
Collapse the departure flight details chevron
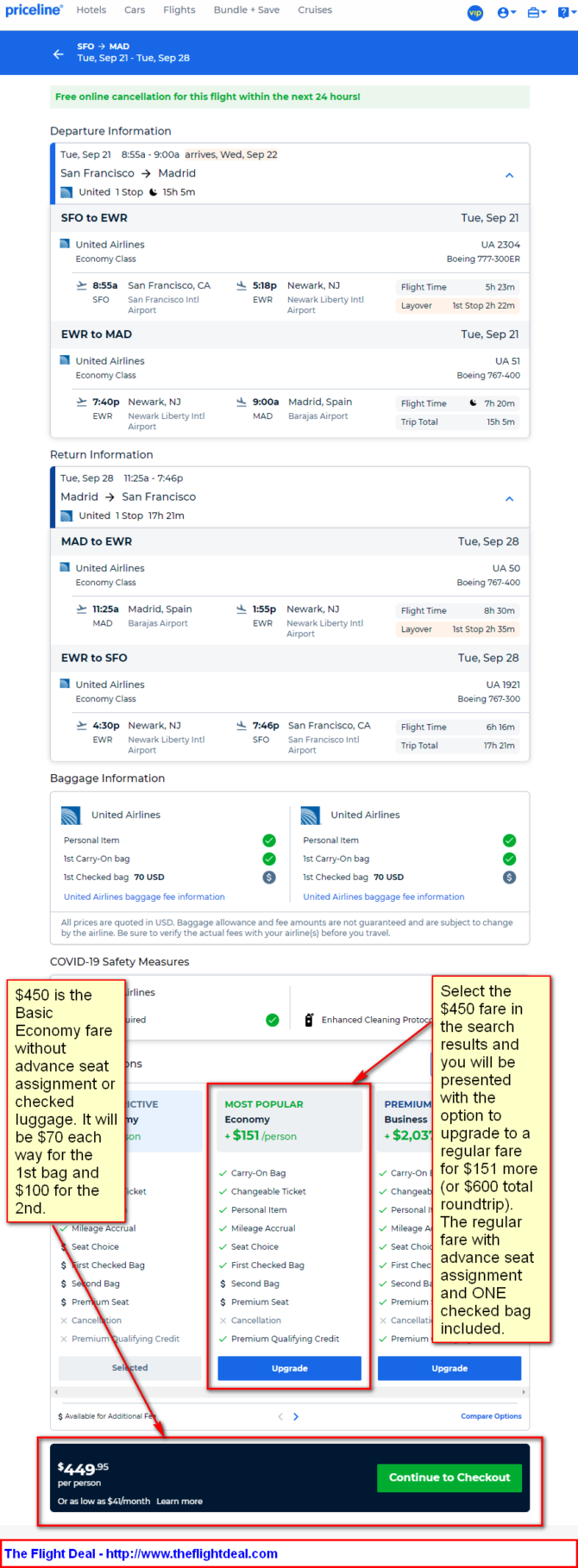(509, 175)
